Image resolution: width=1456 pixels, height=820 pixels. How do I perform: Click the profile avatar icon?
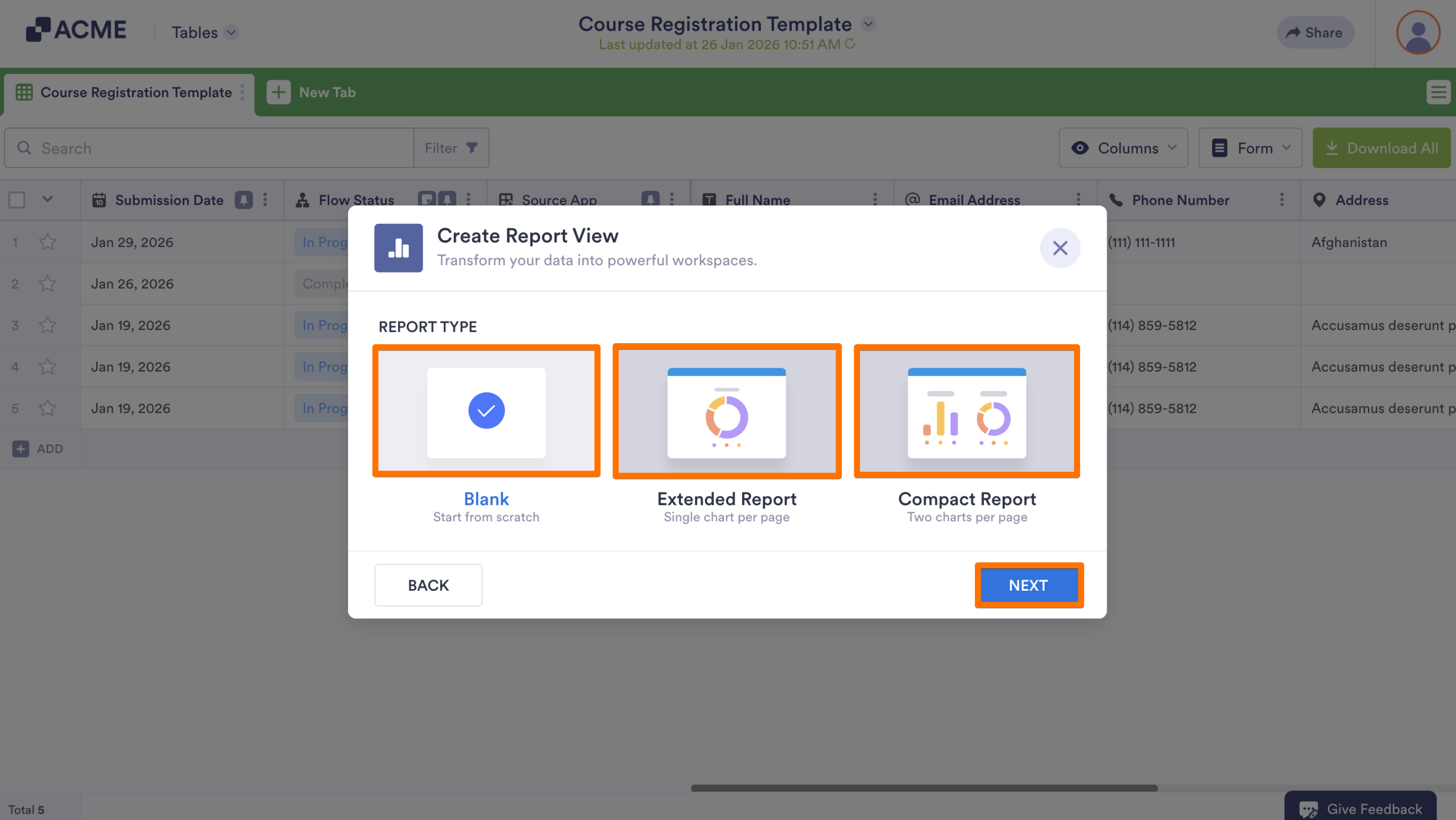click(1418, 32)
